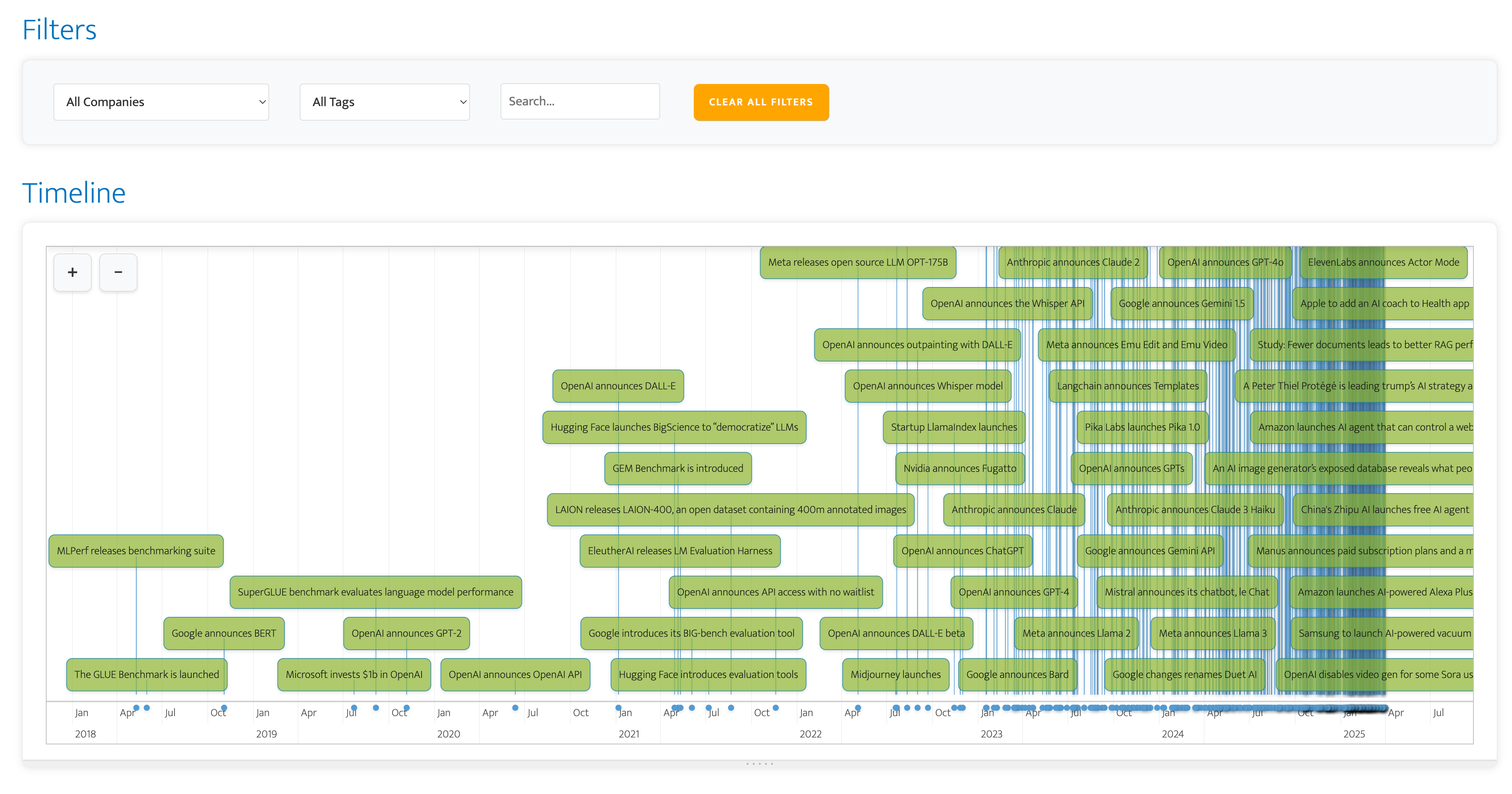Click the Anthropic announces Claude 2 event

[x=1073, y=262]
